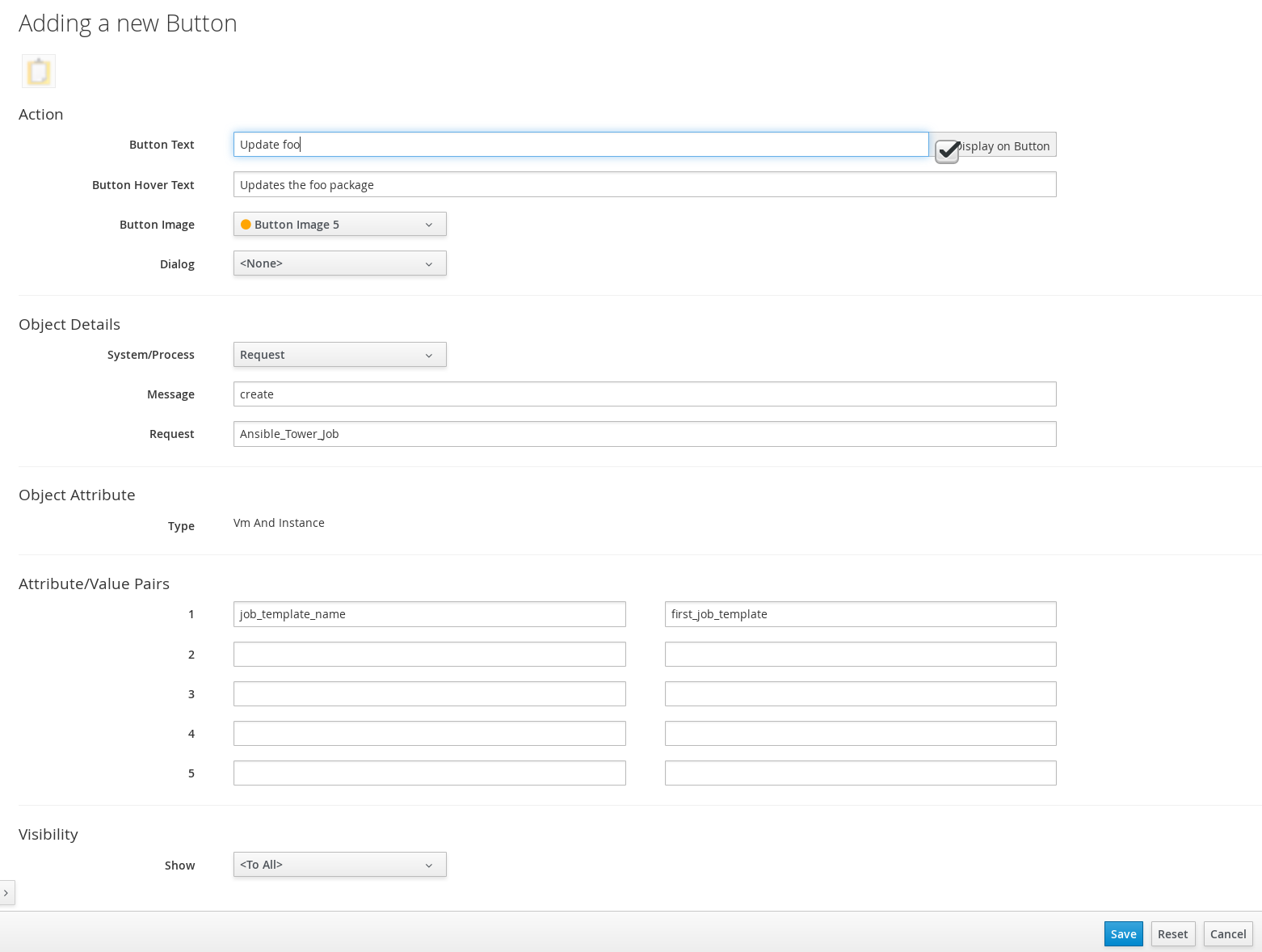Click the Button Hover Text field
1262x952 pixels.
[644, 184]
